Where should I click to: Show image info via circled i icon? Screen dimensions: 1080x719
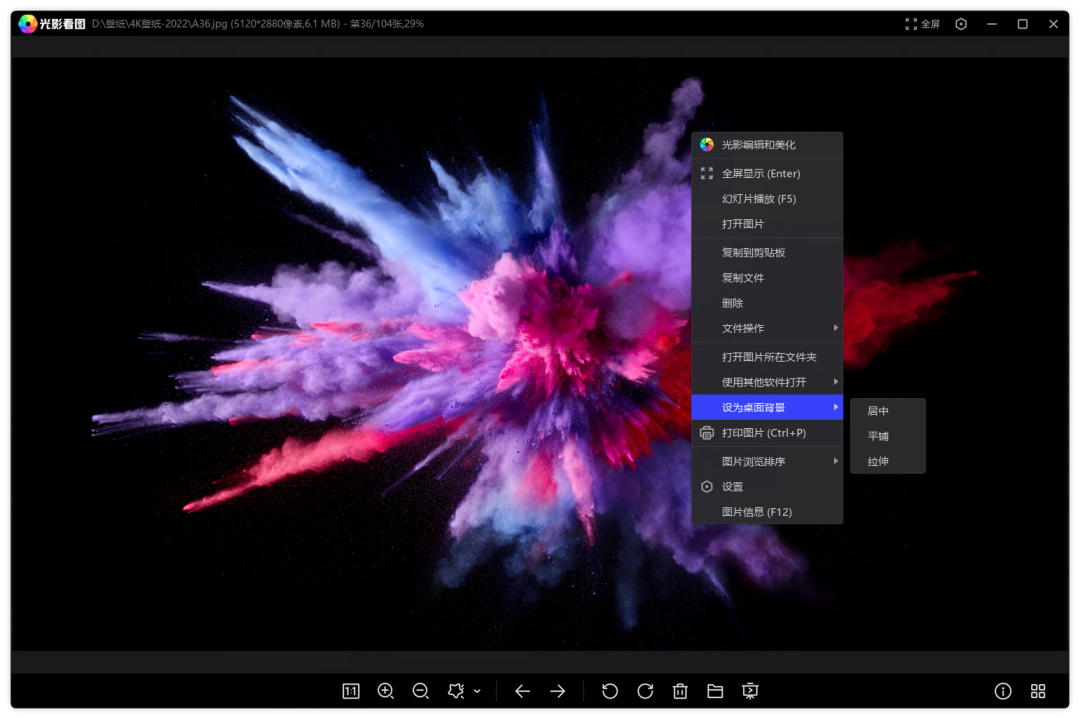[1003, 691]
